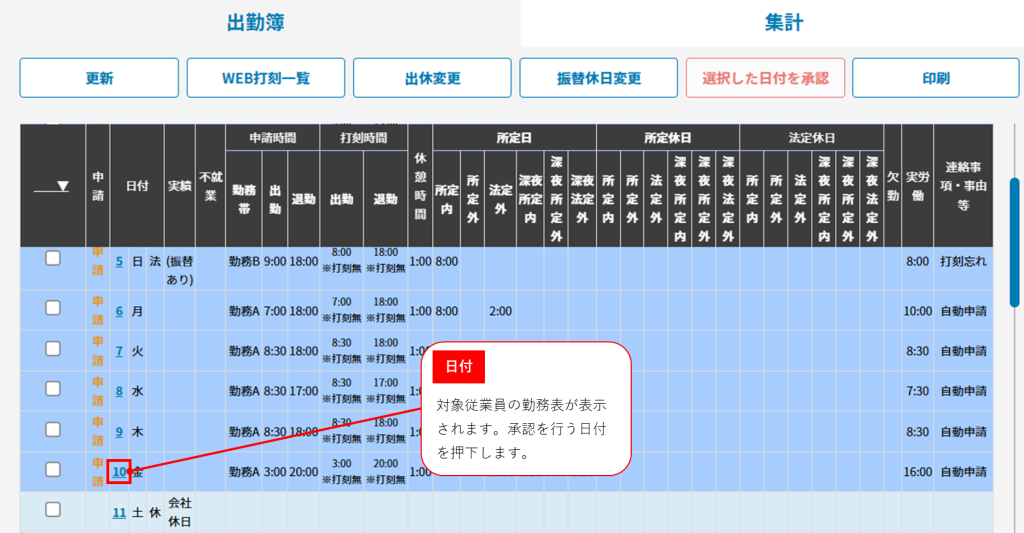The height and width of the screenshot is (533, 1024).
Task: Toggle the checkbox for day 11 Saturday
Action: (53, 510)
